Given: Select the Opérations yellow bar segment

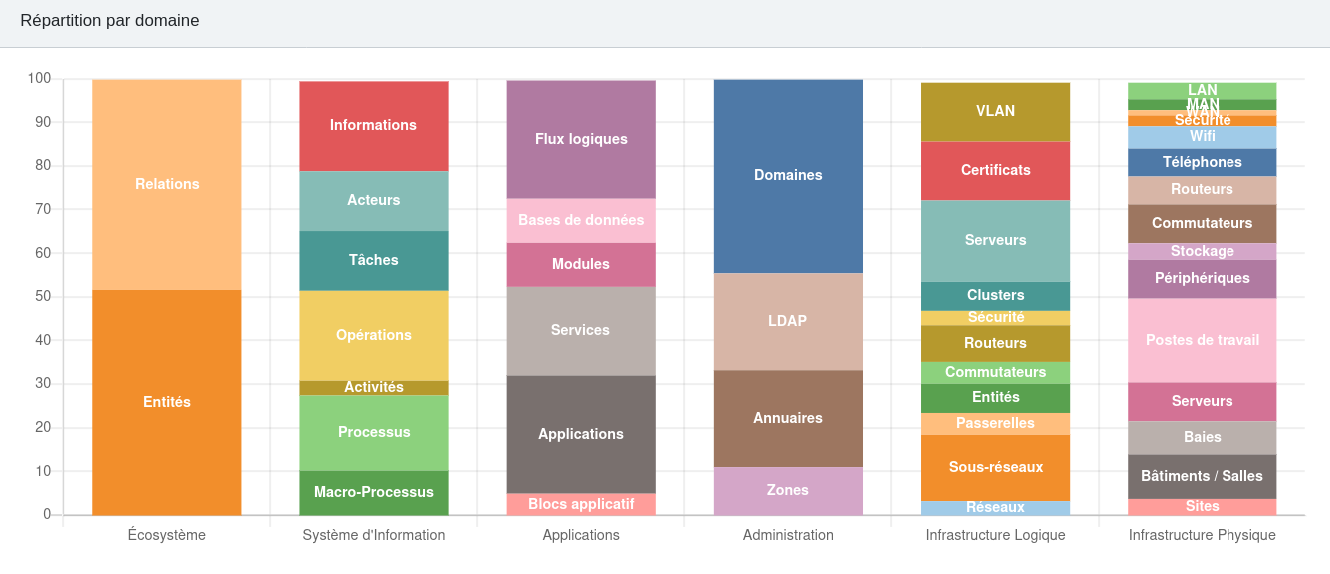Looking at the screenshot, I should [x=374, y=335].
